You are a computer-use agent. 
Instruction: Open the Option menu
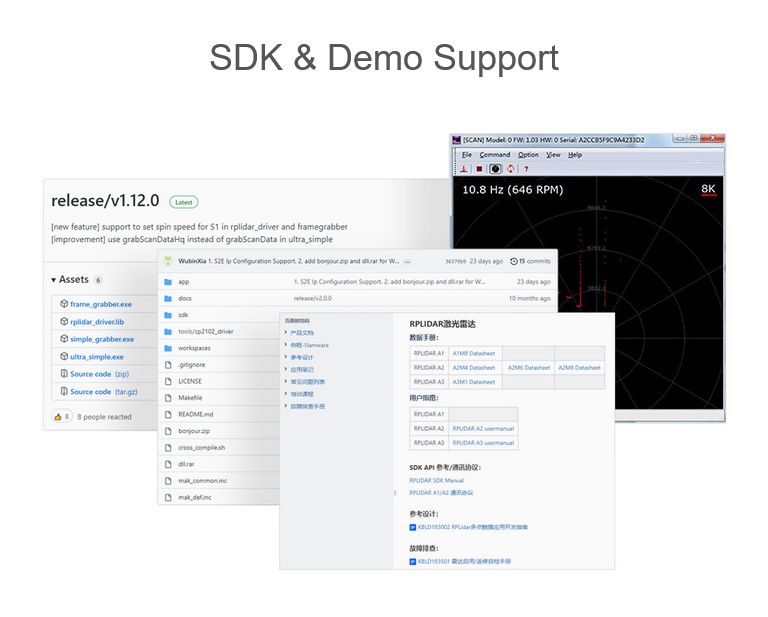(528, 155)
